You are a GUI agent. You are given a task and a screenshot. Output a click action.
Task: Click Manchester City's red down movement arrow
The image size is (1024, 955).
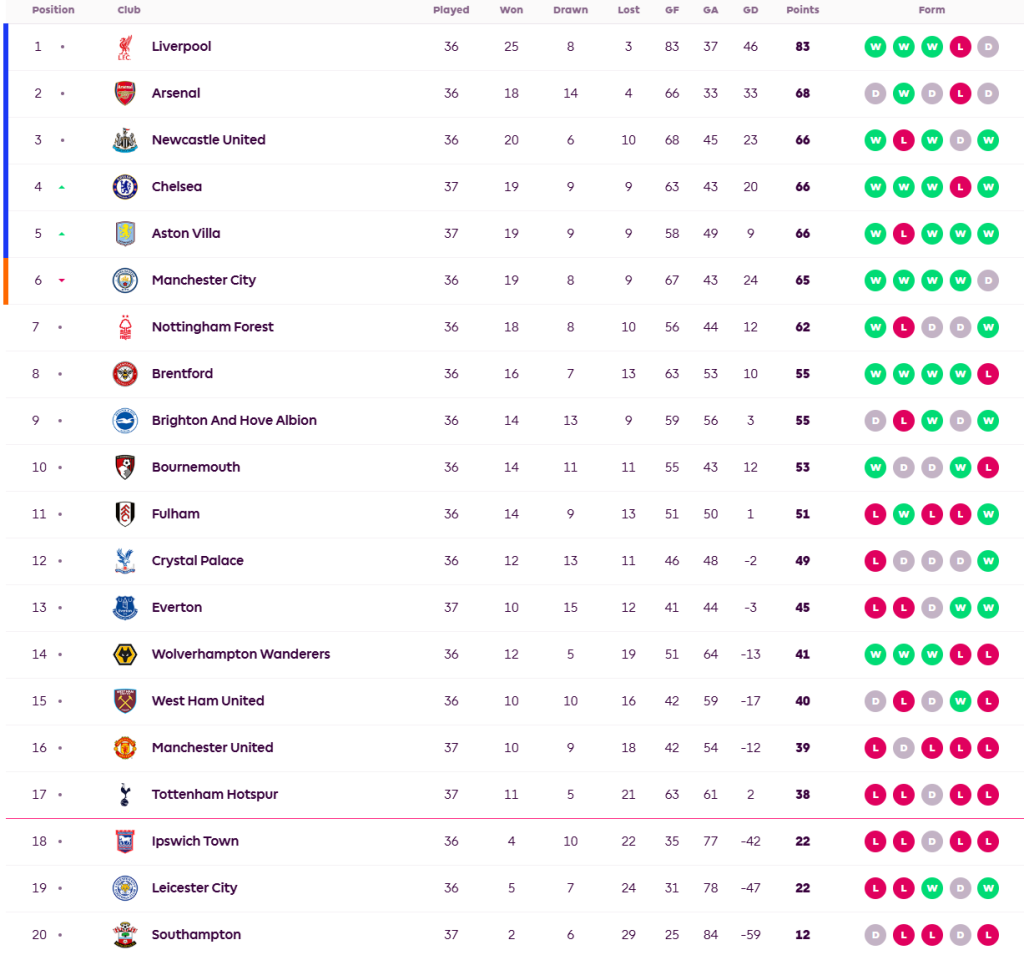click(x=61, y=281)
